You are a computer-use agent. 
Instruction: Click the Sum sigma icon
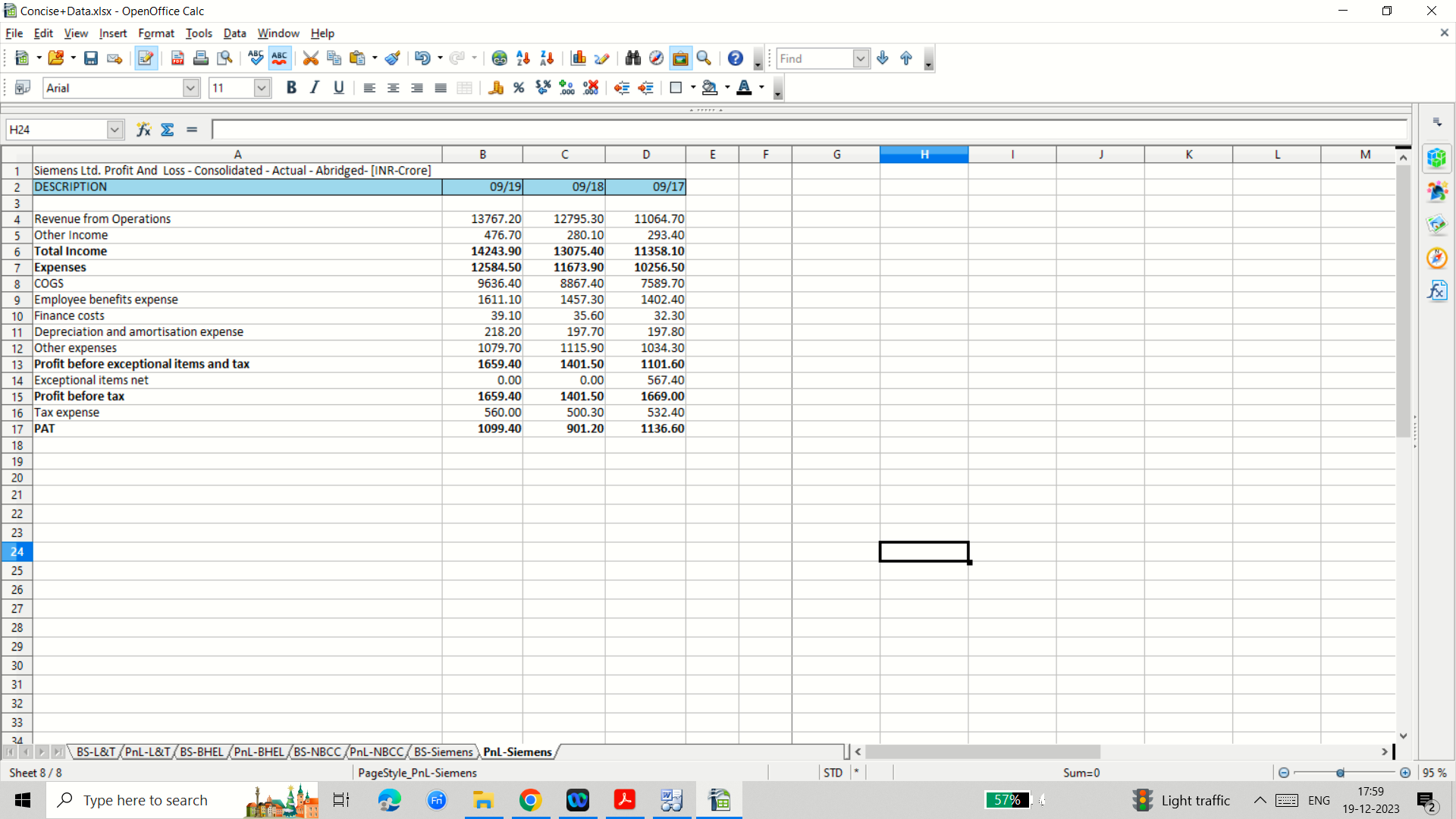click(168, 130)
